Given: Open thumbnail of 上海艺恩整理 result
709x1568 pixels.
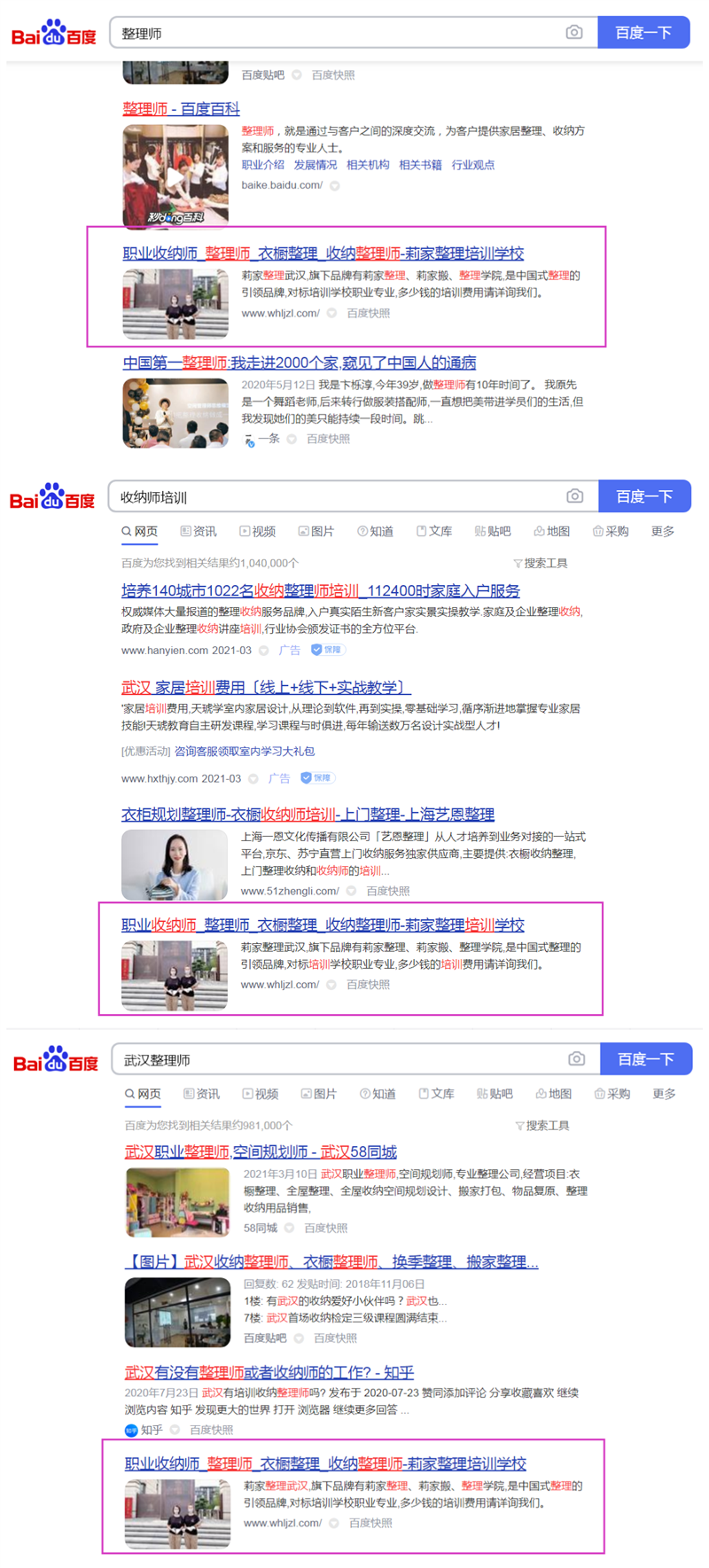Looking at the screenshot, I should pyautogui.click(x=175, y=864).
